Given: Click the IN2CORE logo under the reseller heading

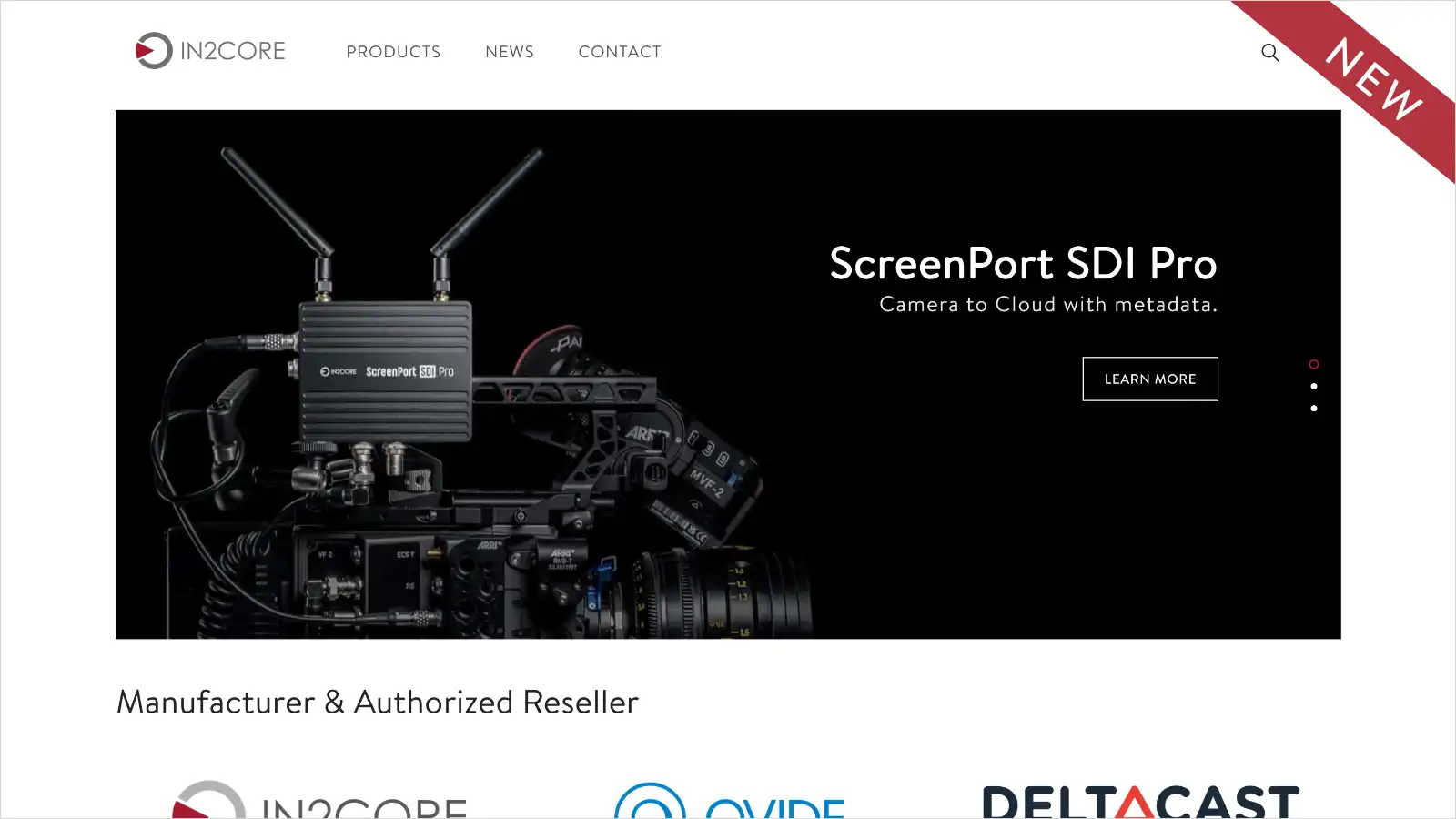Looking at the screenshot, I should 318,801.
